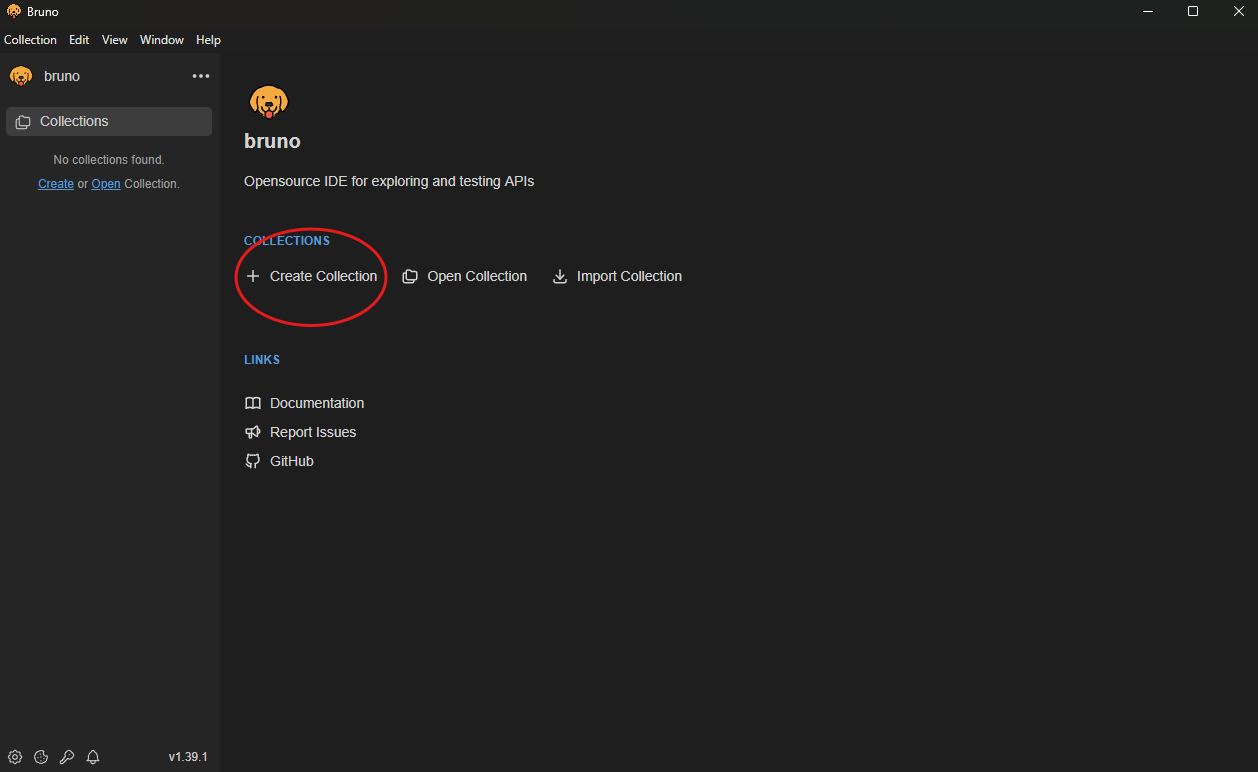Screen dimensions: 1258x772
Task: Select the Collections sidebar header
Action: click(x=109, y=121)
